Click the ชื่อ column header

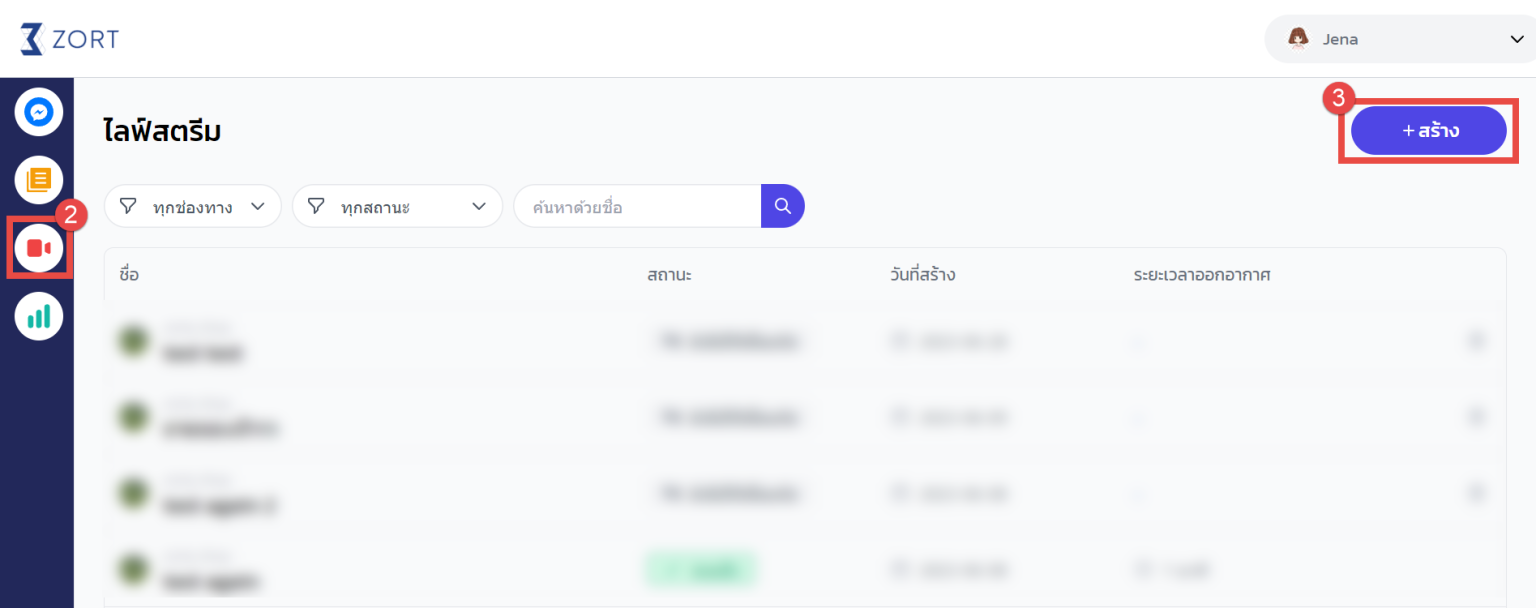click(x=128, y=274)
